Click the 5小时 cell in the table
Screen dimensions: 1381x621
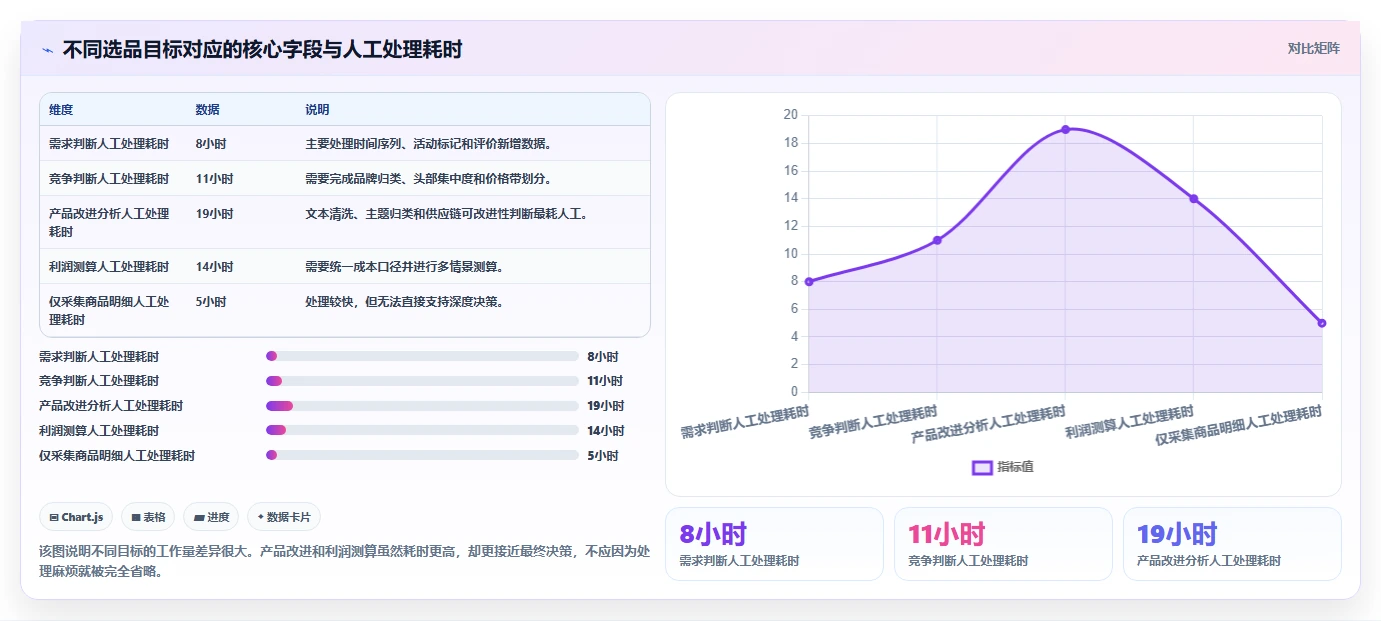211,302
